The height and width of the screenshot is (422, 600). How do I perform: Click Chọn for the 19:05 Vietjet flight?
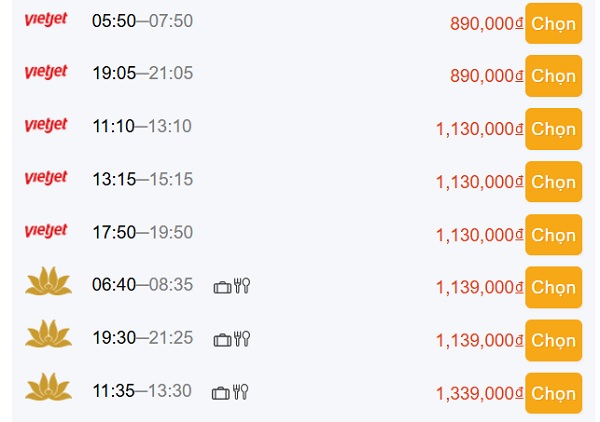553,76
